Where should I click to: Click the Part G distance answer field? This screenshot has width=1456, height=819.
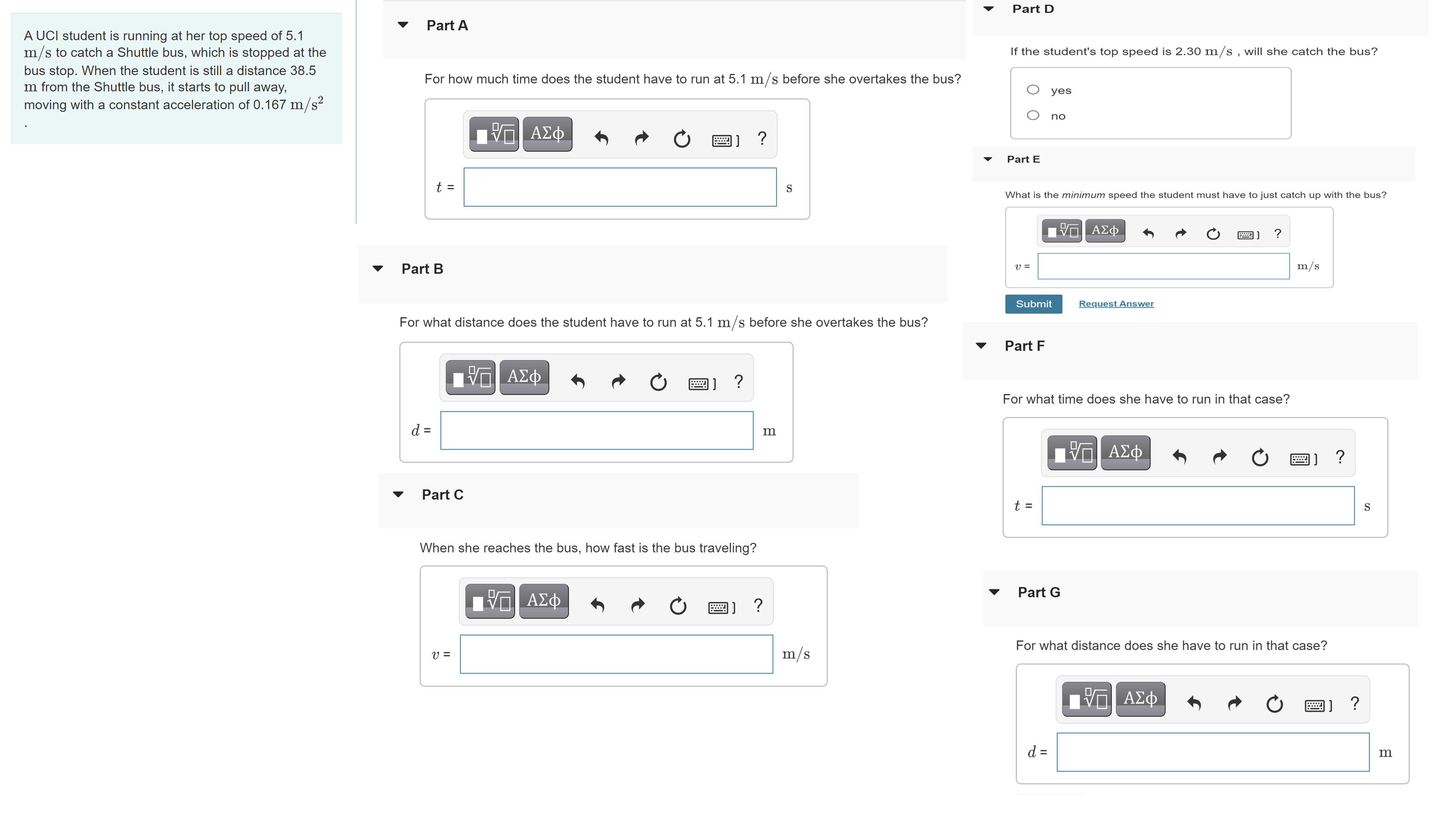pyautogui.click(x=1213, y=752)
